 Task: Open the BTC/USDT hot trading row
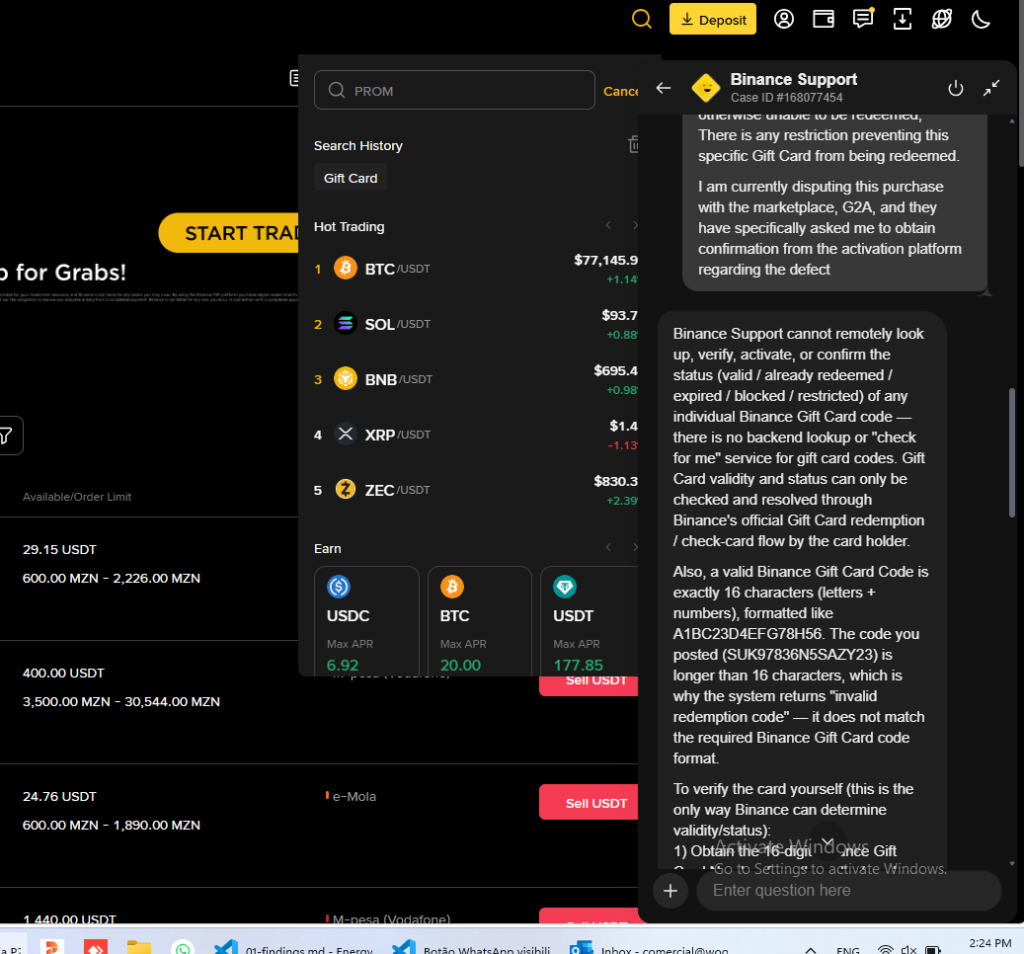(475, 268)
